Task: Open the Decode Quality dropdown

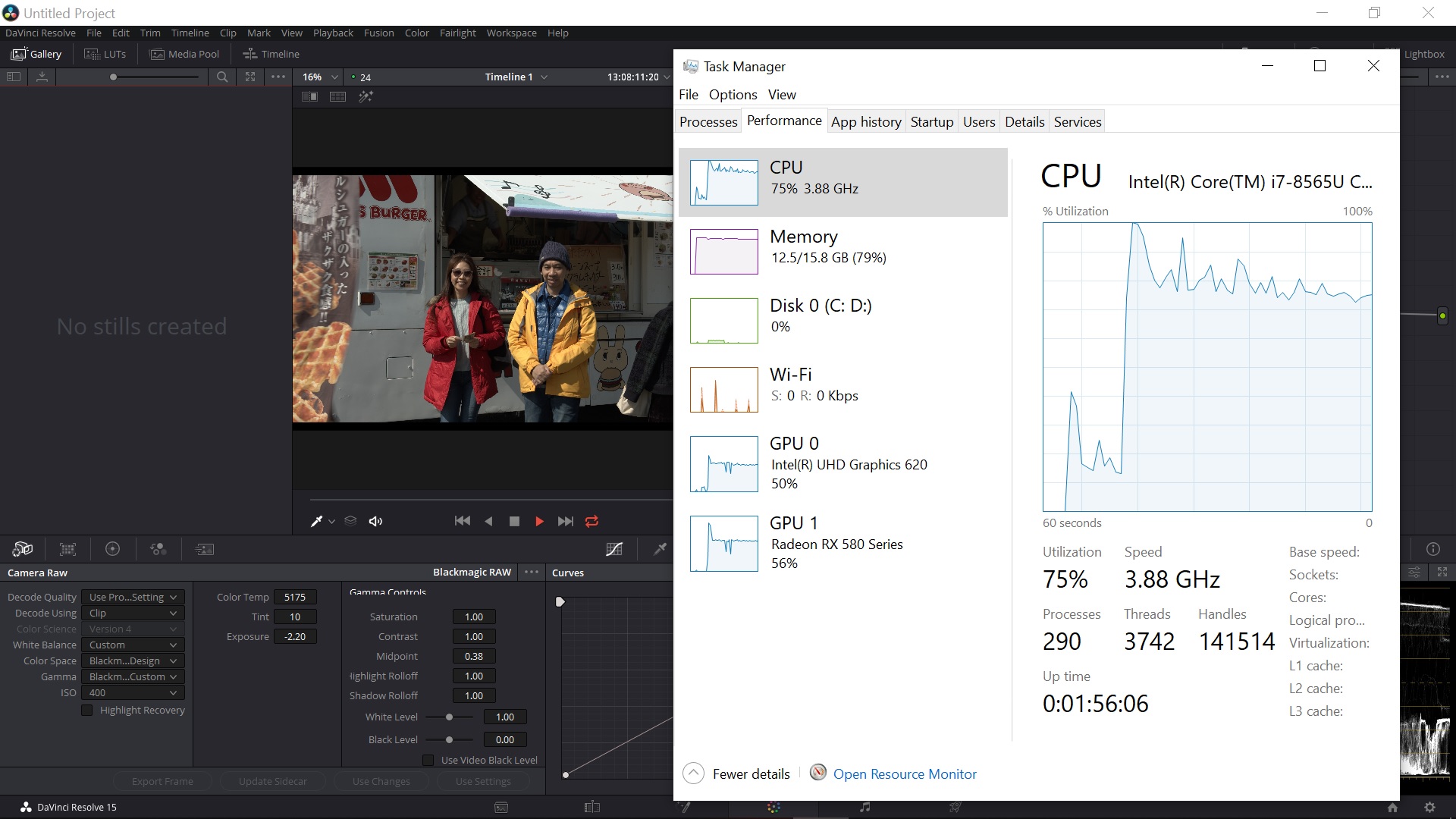Action: 133,597
